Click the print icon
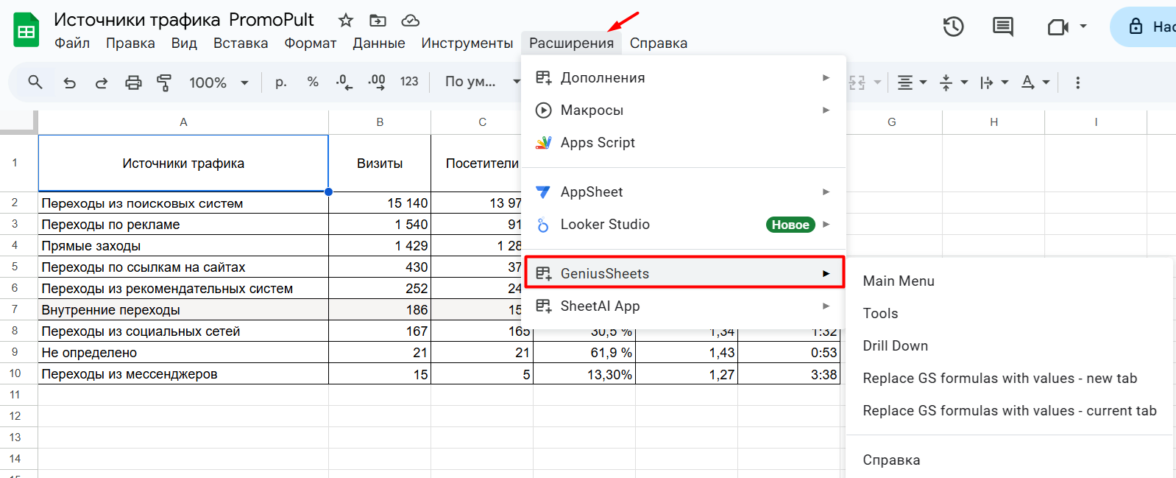1176x478 pixels. coord(133,82)
